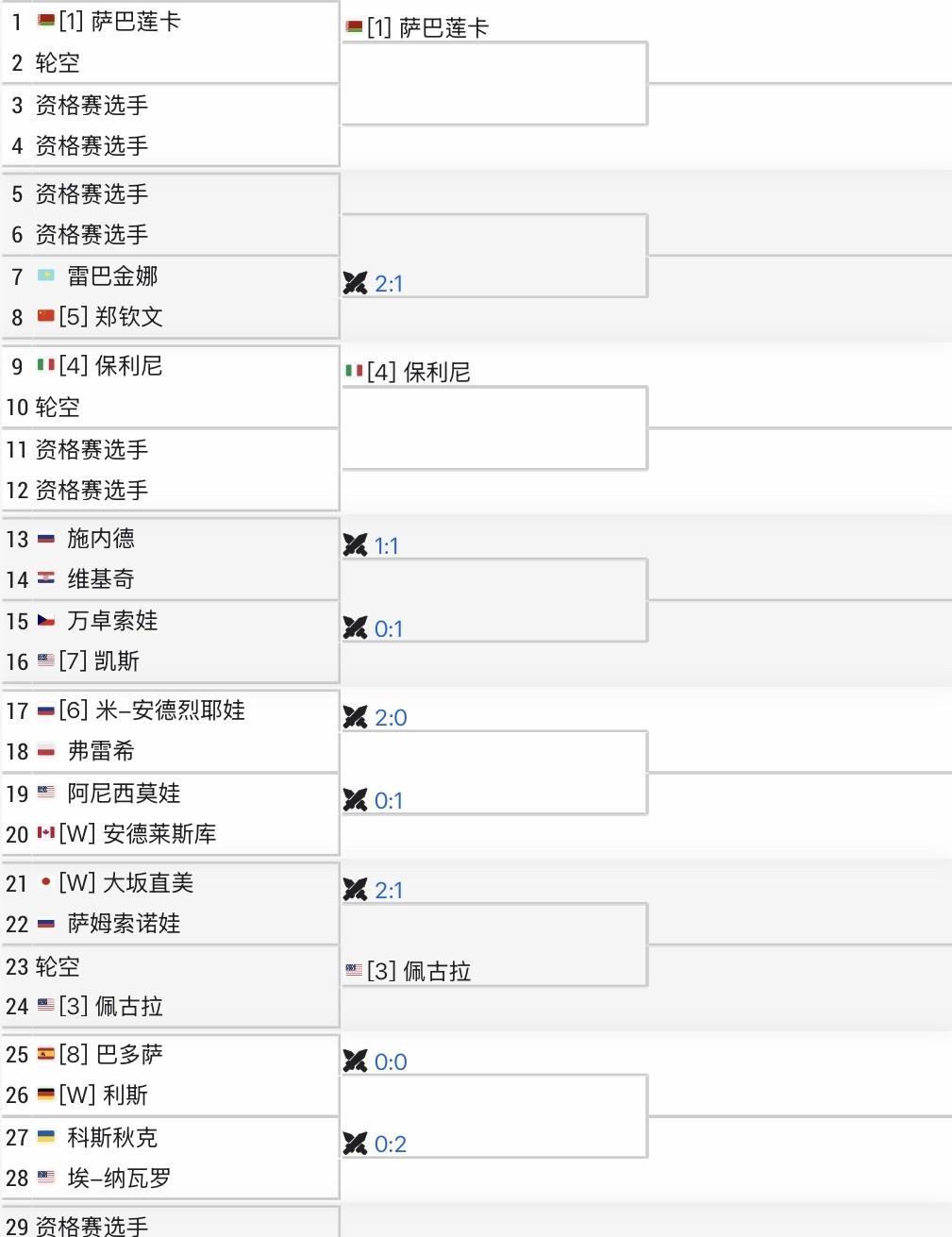The image size is (952, 1237).
Task: Click the crossed-rackets icon beside 0:1 for Anisimova–Andreescu match
Action: [355, 800]
